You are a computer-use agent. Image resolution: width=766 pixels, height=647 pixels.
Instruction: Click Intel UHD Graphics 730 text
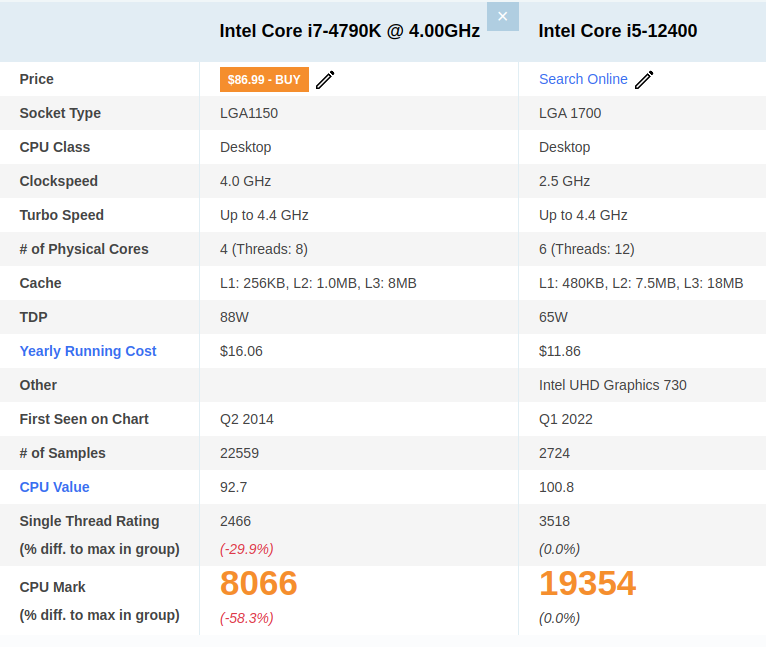pyautogui.click(x=613, y=385)
